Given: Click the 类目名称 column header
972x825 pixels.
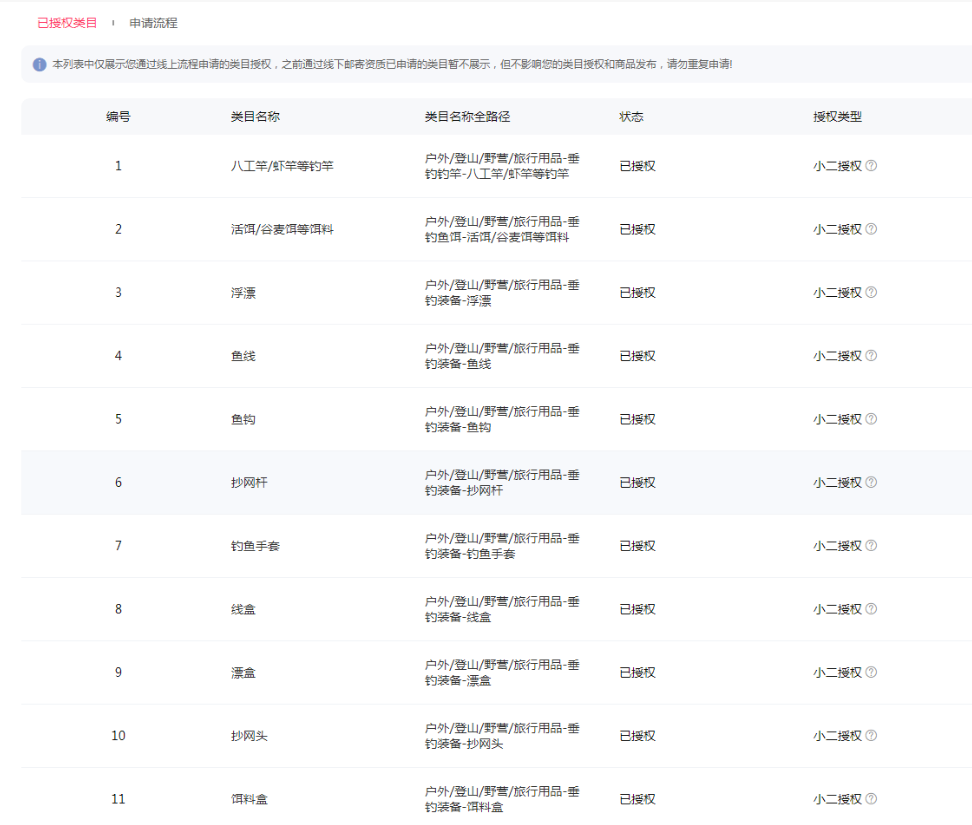Looking at the screenshot, I should [255, 116].
